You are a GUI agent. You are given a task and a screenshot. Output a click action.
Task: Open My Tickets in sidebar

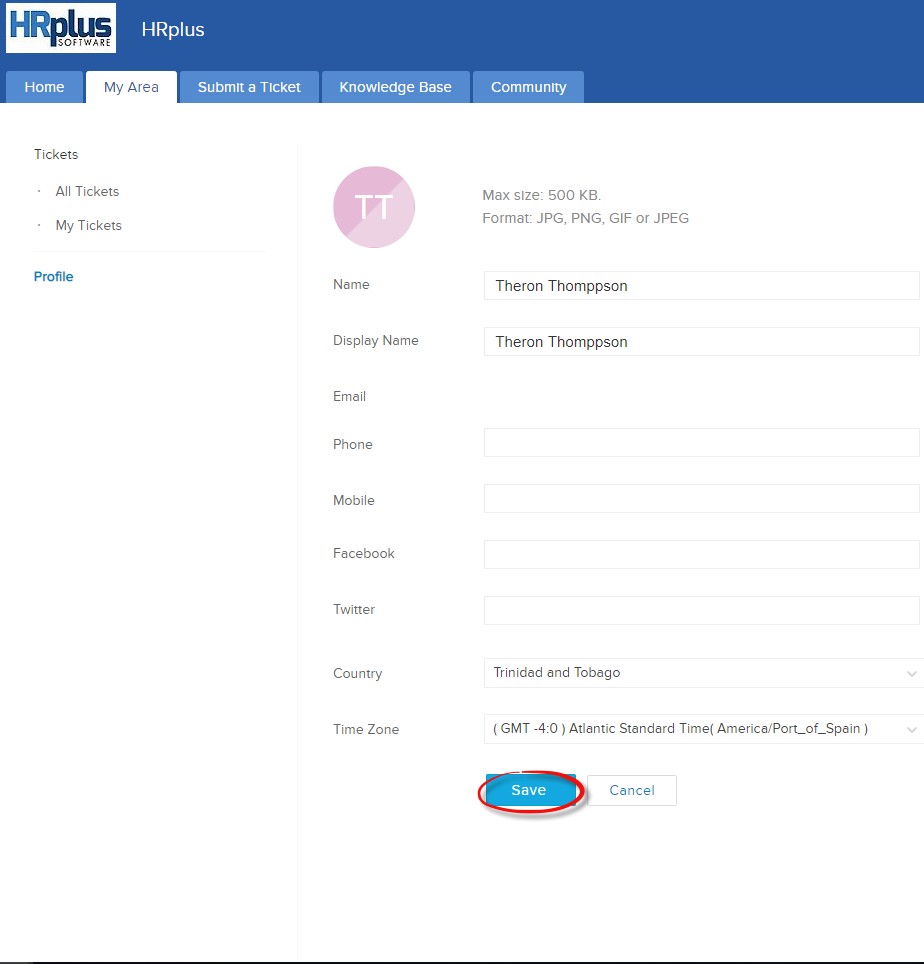click(x=89, y=226)
